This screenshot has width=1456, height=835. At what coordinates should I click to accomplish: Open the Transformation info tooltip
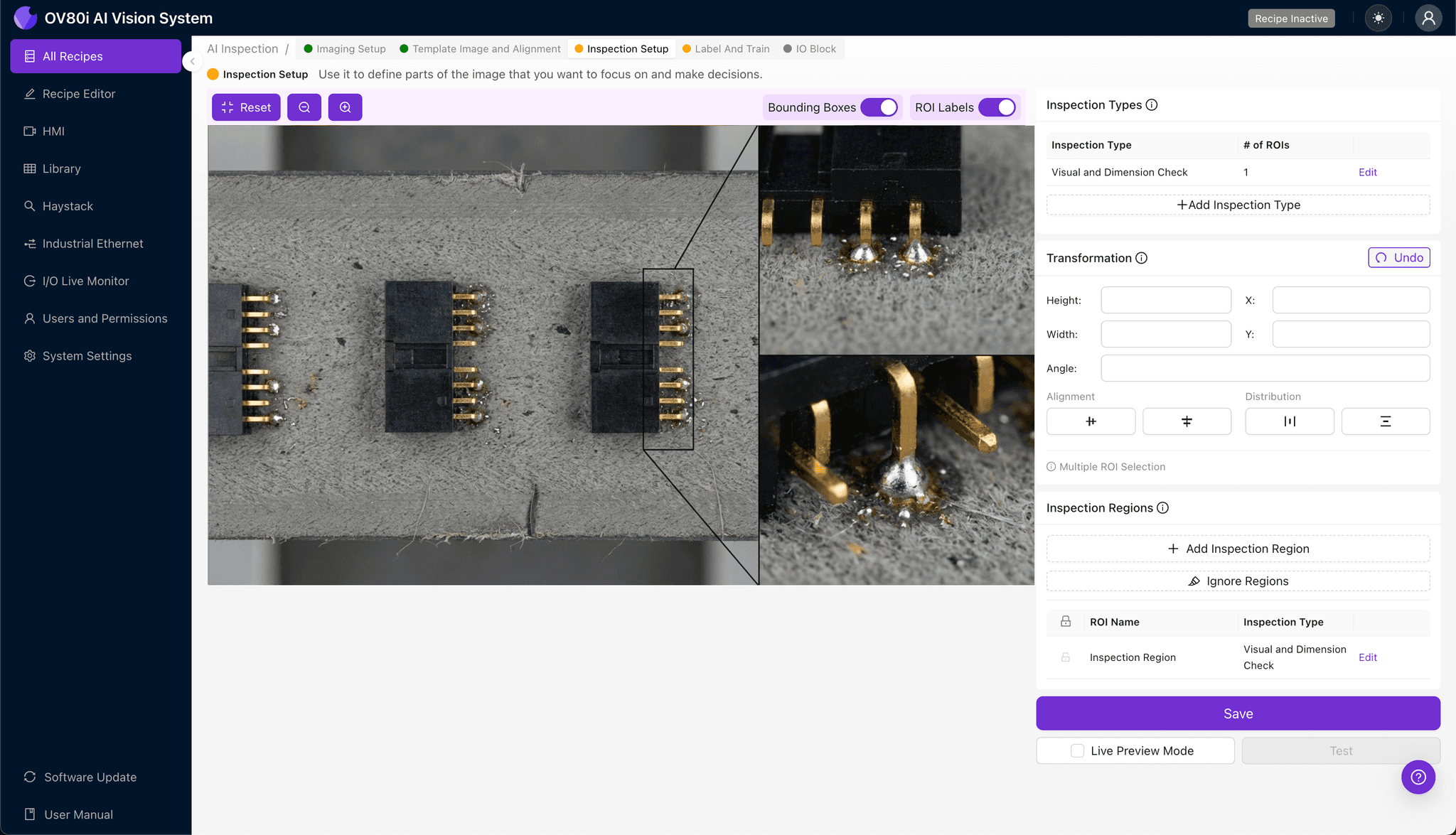click(x=1142, y=258)
